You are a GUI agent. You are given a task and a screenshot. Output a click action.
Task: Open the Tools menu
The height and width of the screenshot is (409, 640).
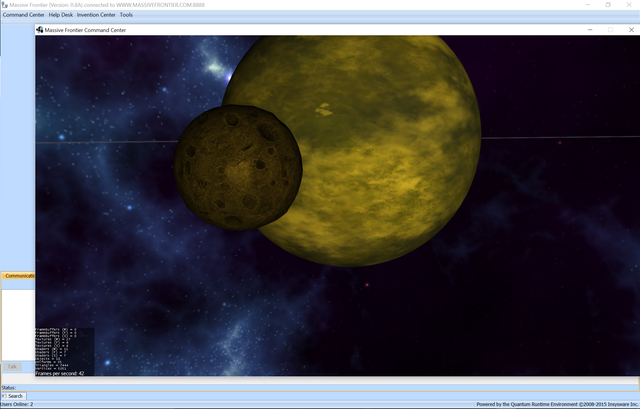tap(126, 15)
